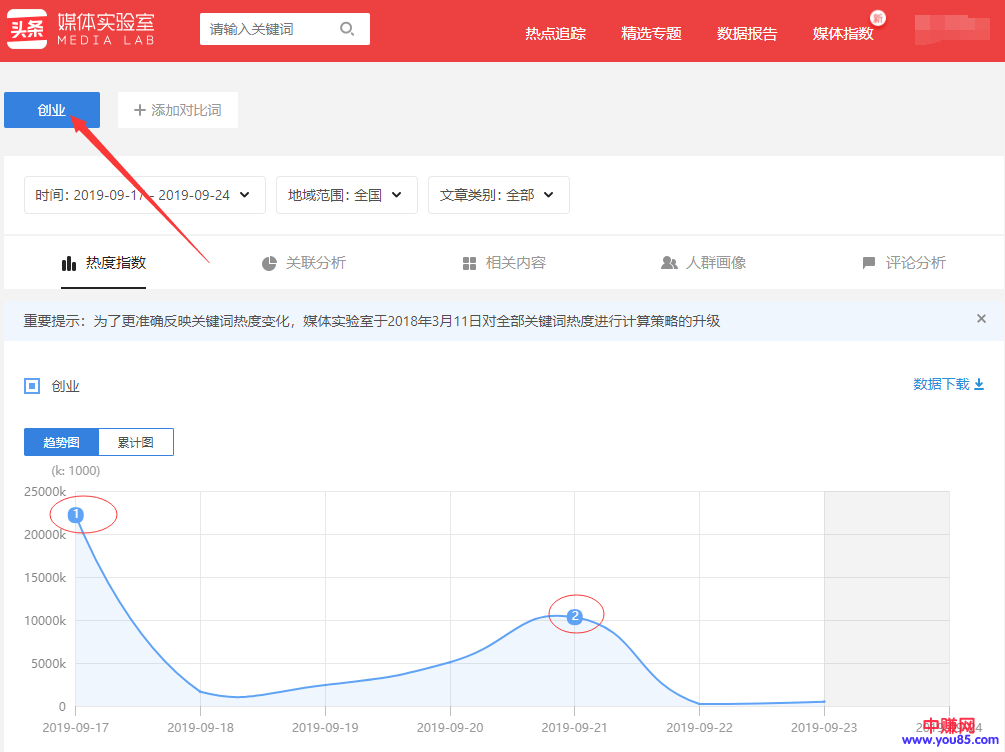Image resolution: width=1005 pixels, height=752 pixels.
Task: Expand the 地域范围 region dropdown
Action: (x=346, y=195)
